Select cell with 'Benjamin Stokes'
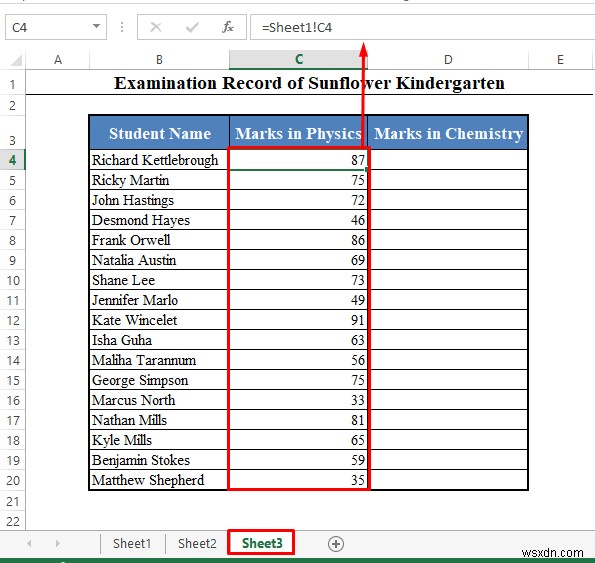The image size is (595, 563). [x=159, y=460]
